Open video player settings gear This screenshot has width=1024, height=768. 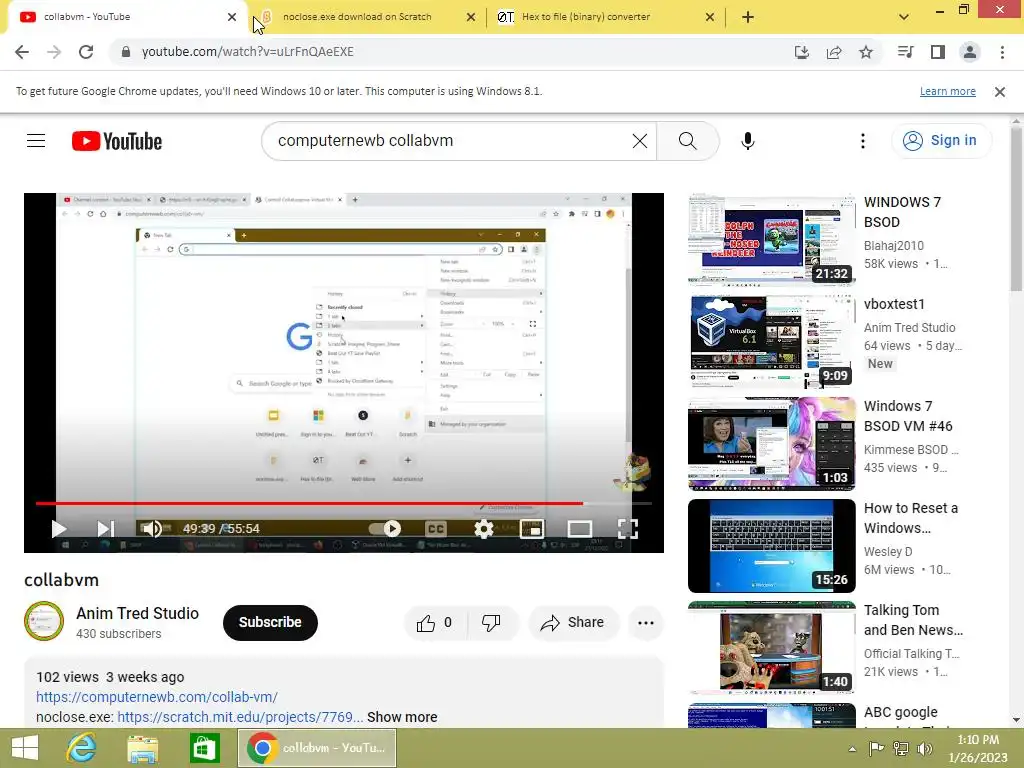pyautogui.click(x=483, y=528)
